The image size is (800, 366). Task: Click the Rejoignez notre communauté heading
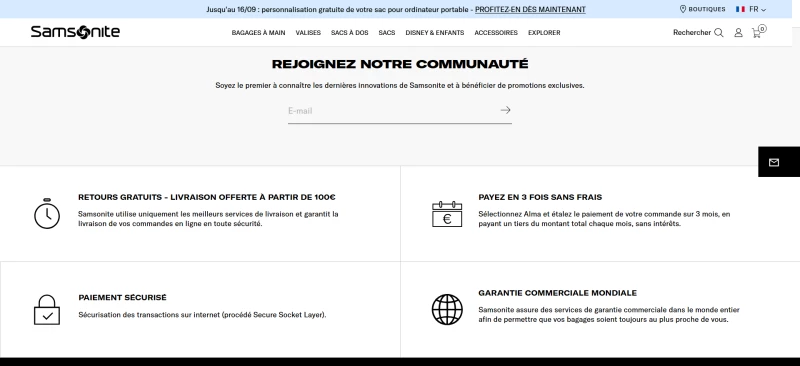tap(400, 64)
